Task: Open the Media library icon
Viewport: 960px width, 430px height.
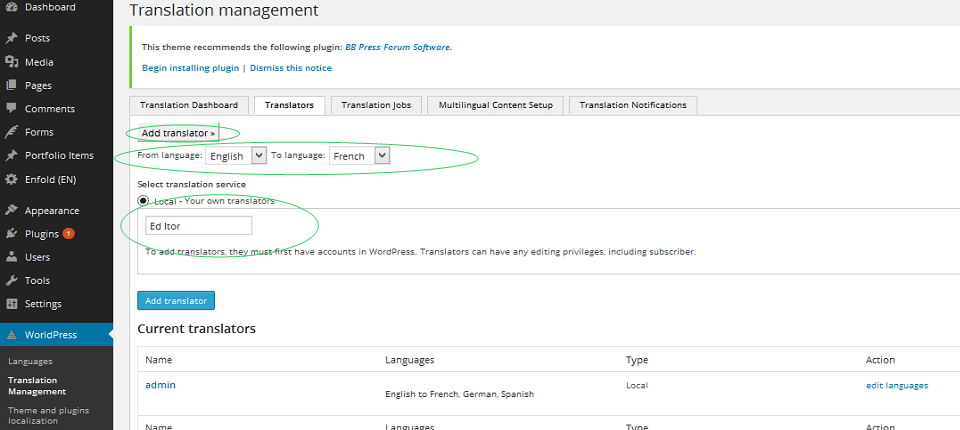Action: [11, 62]
